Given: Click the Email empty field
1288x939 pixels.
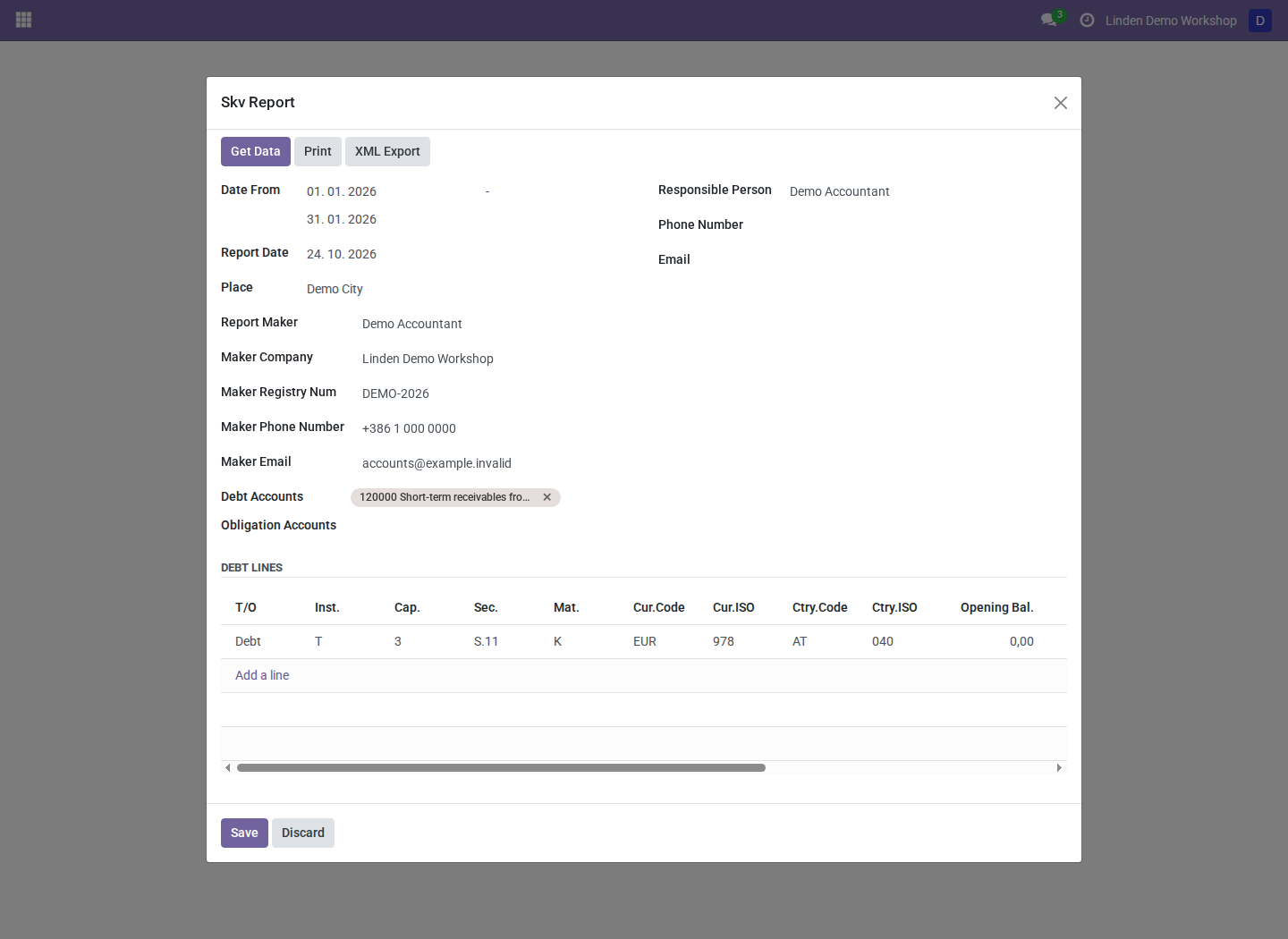Looking at the screenshot, I should [x=928, y=260].
